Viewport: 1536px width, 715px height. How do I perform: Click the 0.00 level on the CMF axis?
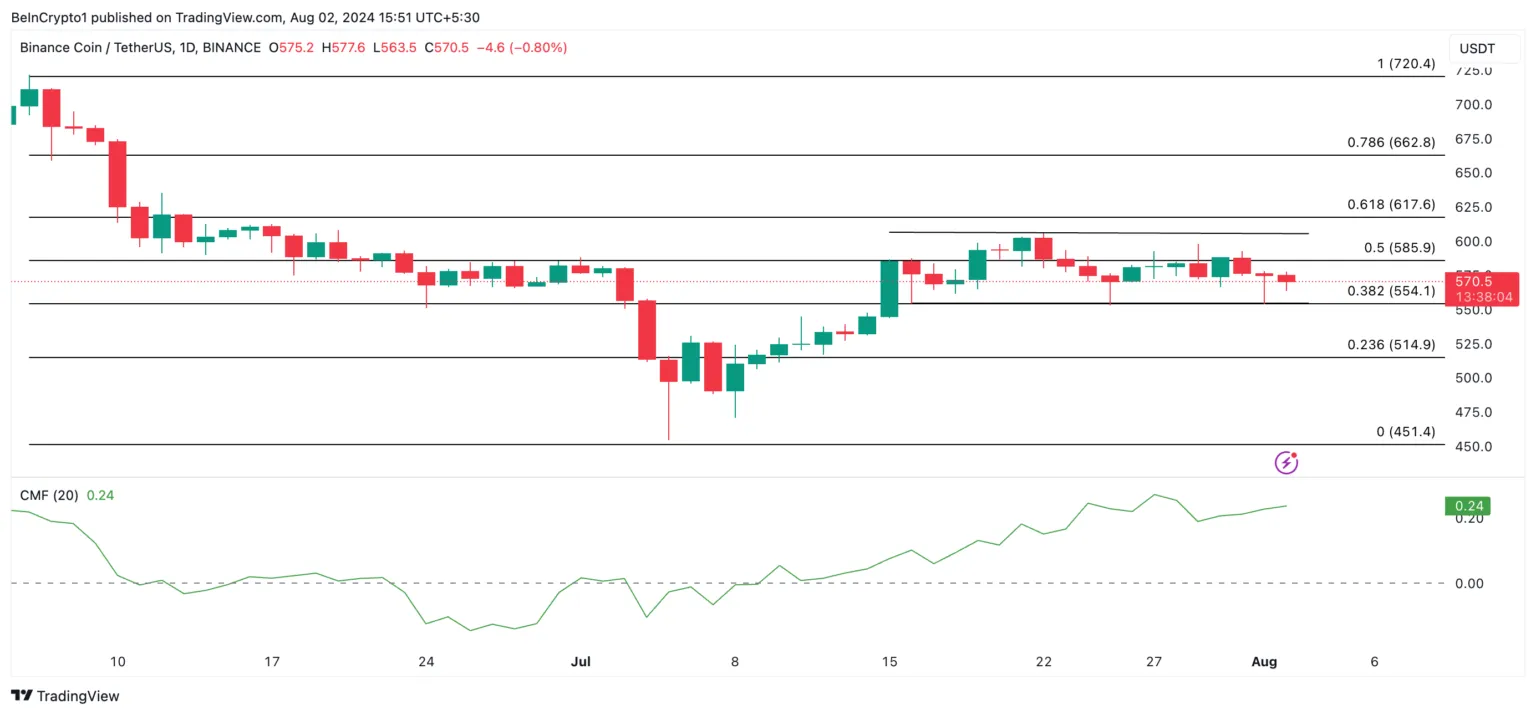click(1468, 583)
